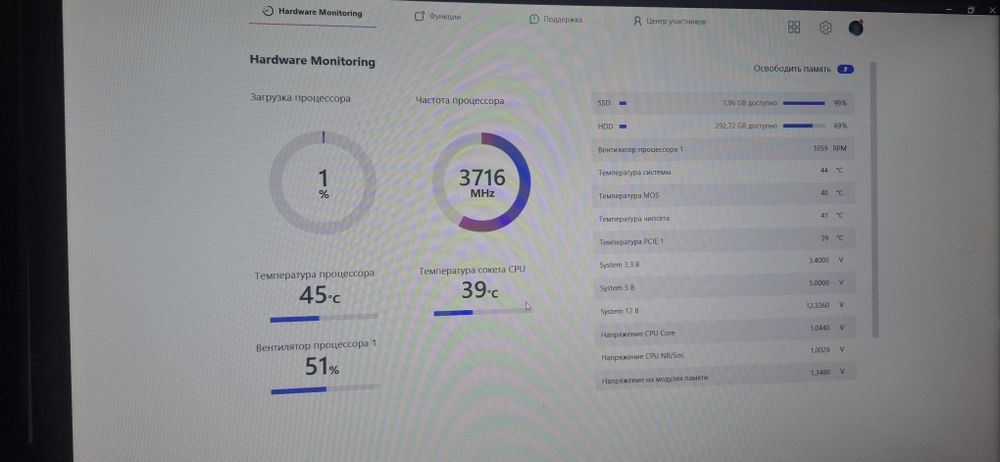Select the Напряжение CPU Core row

coord(724,331)
